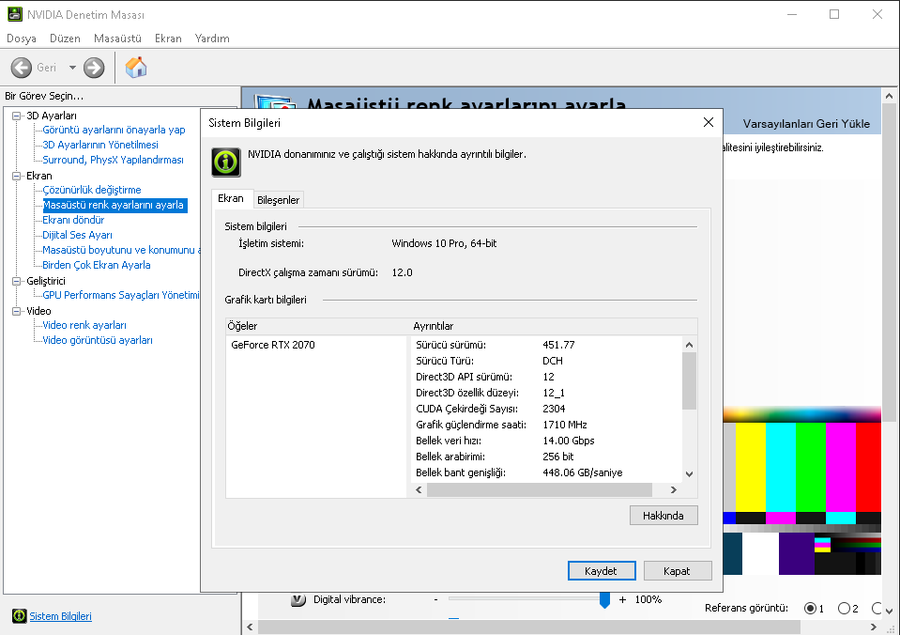Screen dimensions: 900x635
Task: Click main panel scroll down arrow
Action: point(889,611)
